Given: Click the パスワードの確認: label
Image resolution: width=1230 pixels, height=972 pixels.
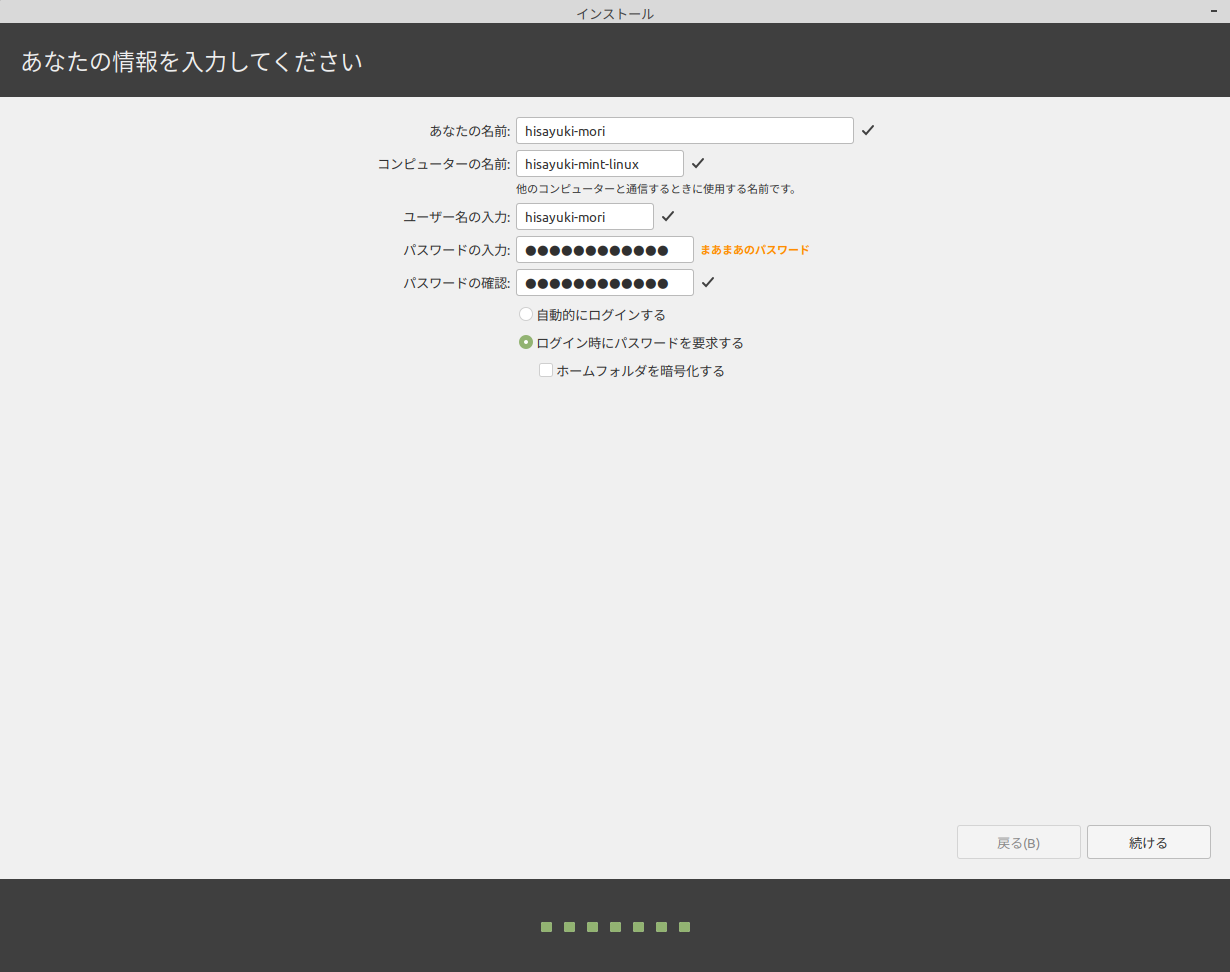Looking at the screenshot, I should pyautogui.click(x=457, y=283).
